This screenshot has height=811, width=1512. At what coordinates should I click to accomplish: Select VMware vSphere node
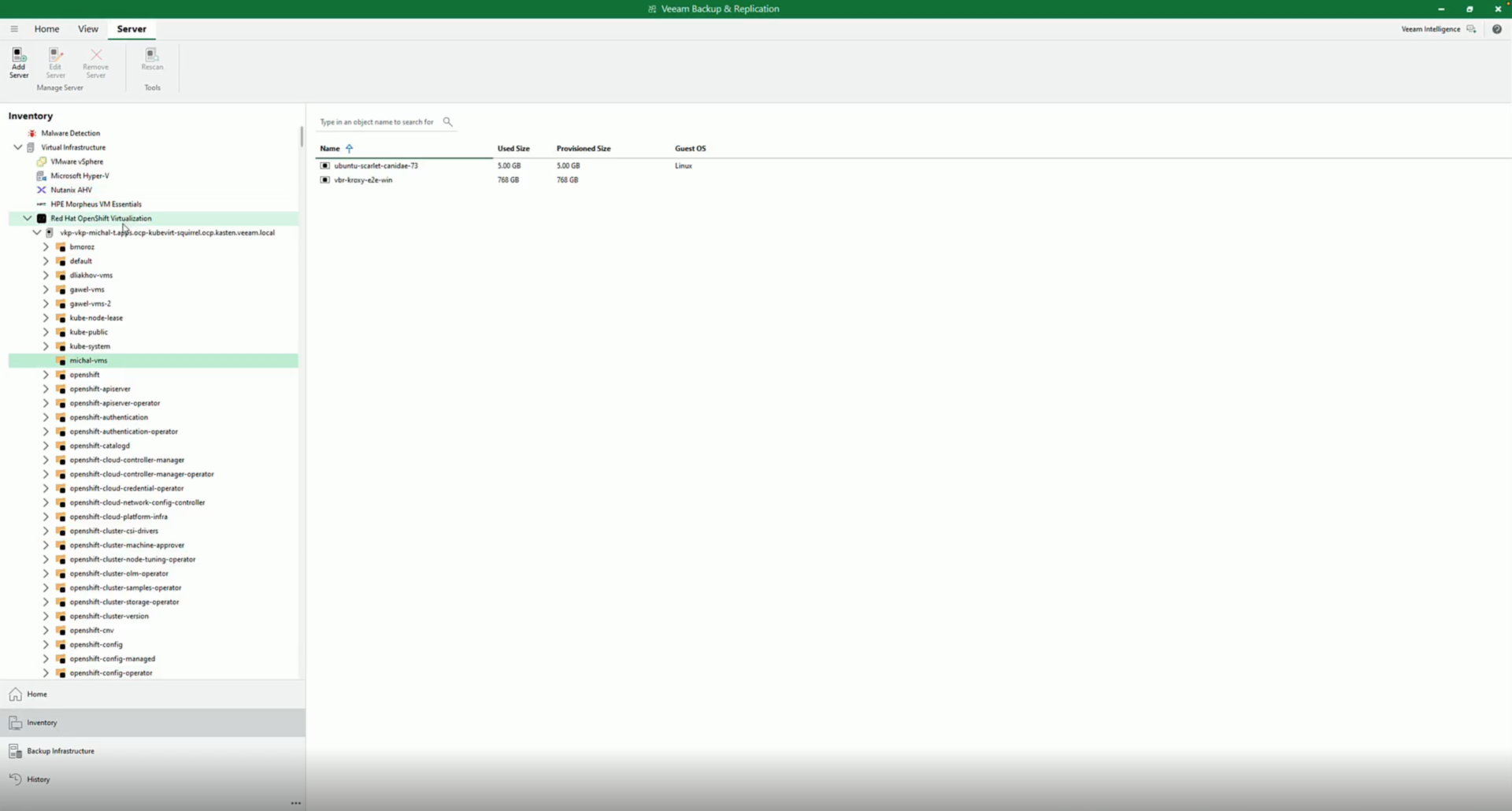tap(76, 161)
